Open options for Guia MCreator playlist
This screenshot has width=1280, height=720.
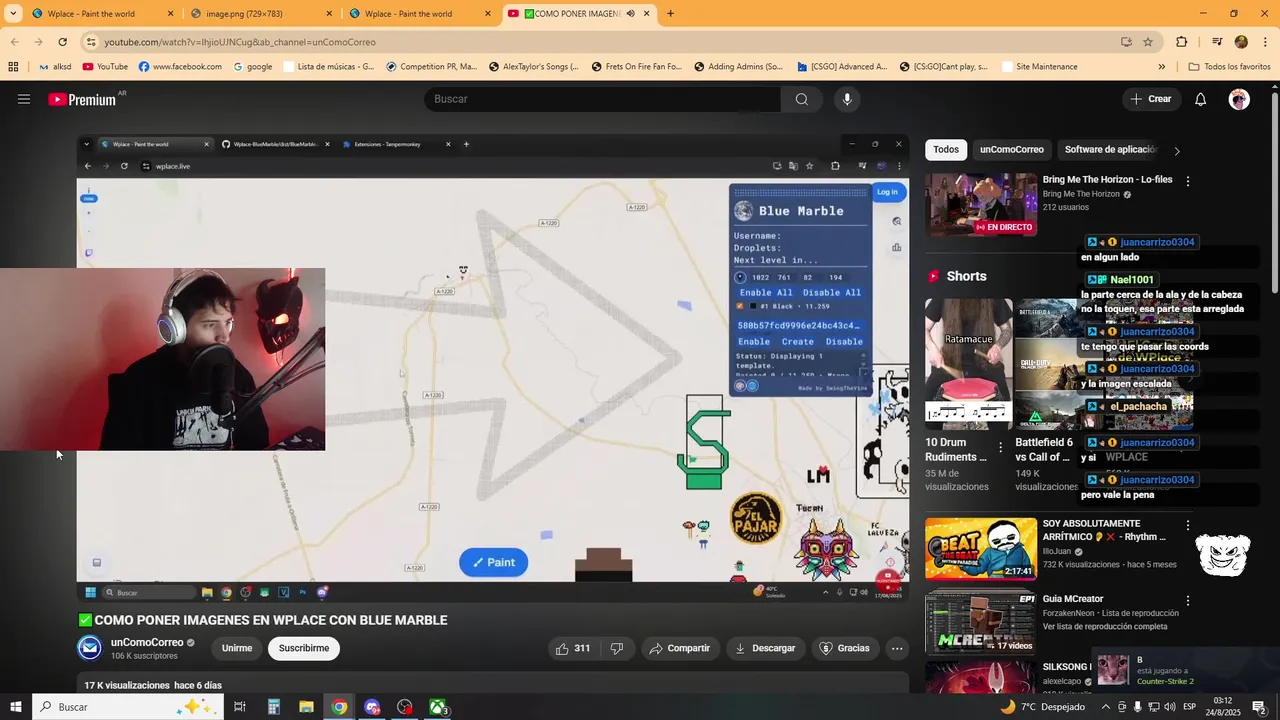[x=1188, y=600]
